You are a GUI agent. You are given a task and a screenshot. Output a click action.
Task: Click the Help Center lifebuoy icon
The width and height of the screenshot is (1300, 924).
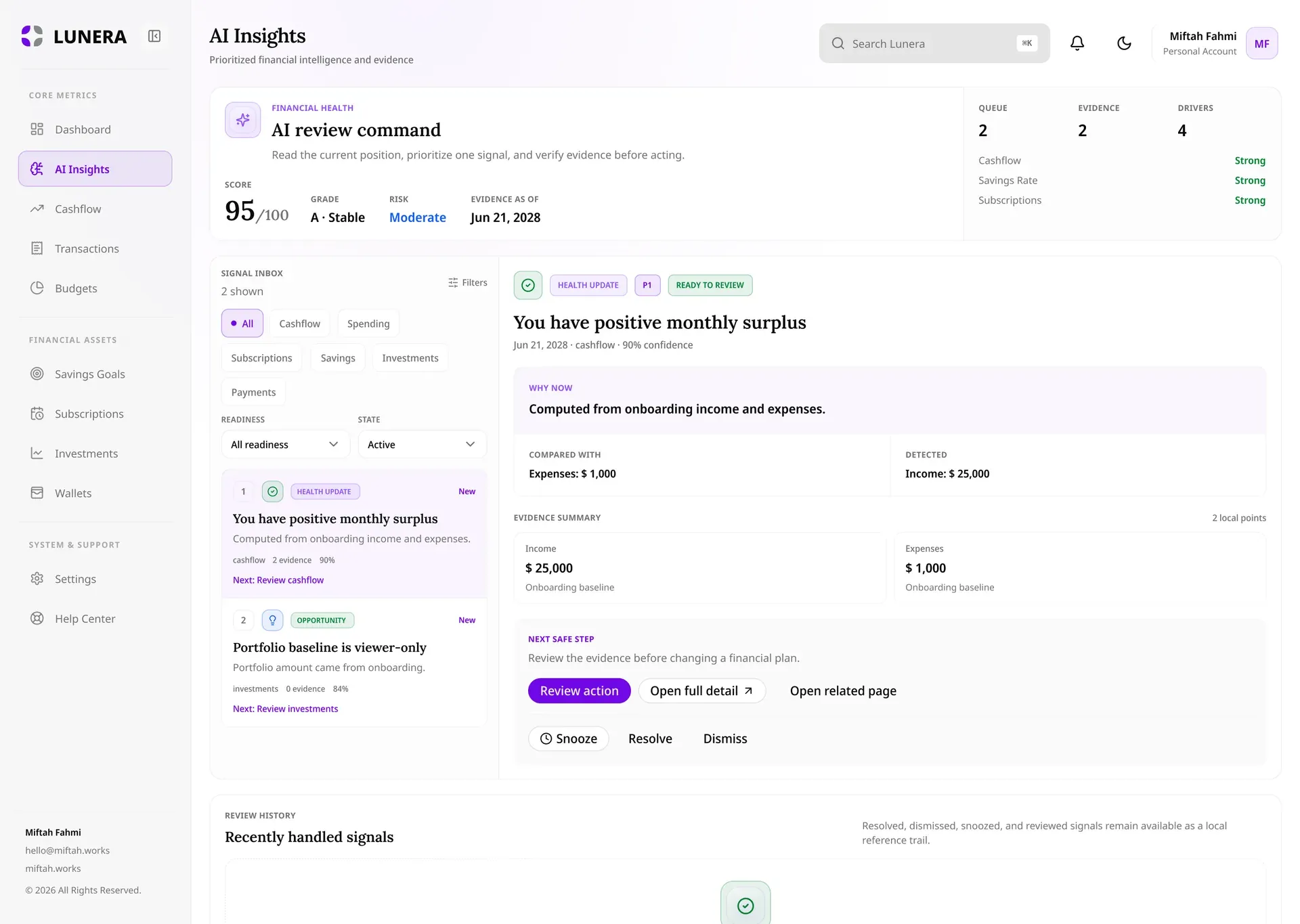click(37, 618)
